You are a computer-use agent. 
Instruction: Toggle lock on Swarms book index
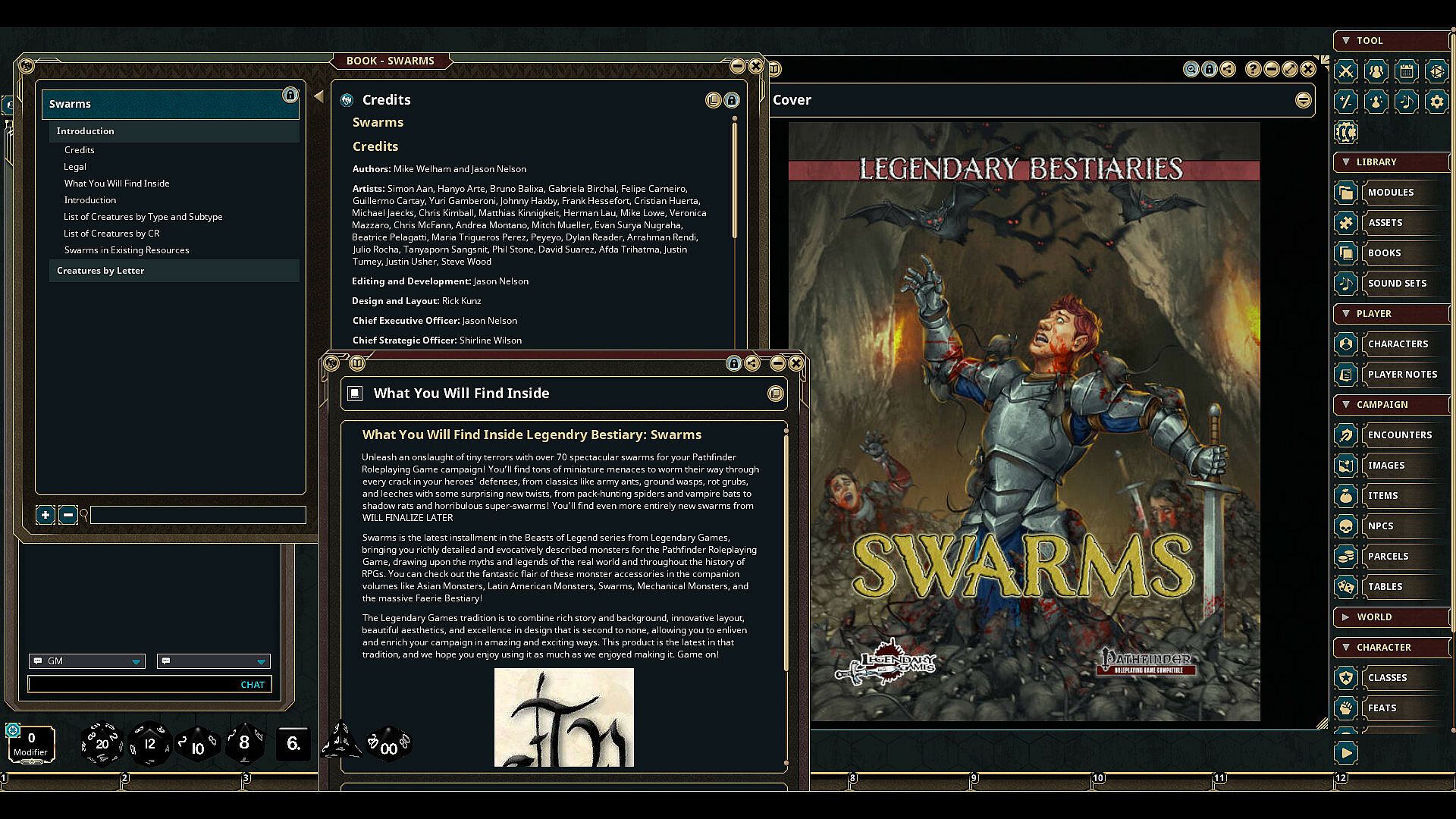coord(290,95)
